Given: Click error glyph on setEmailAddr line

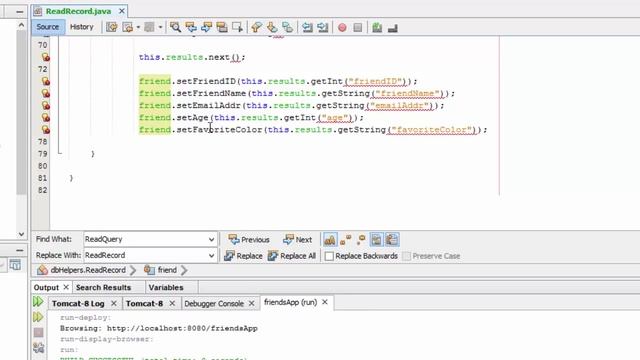Looking at the screenshot, I should pyautogui.click(x=46, y=105).
